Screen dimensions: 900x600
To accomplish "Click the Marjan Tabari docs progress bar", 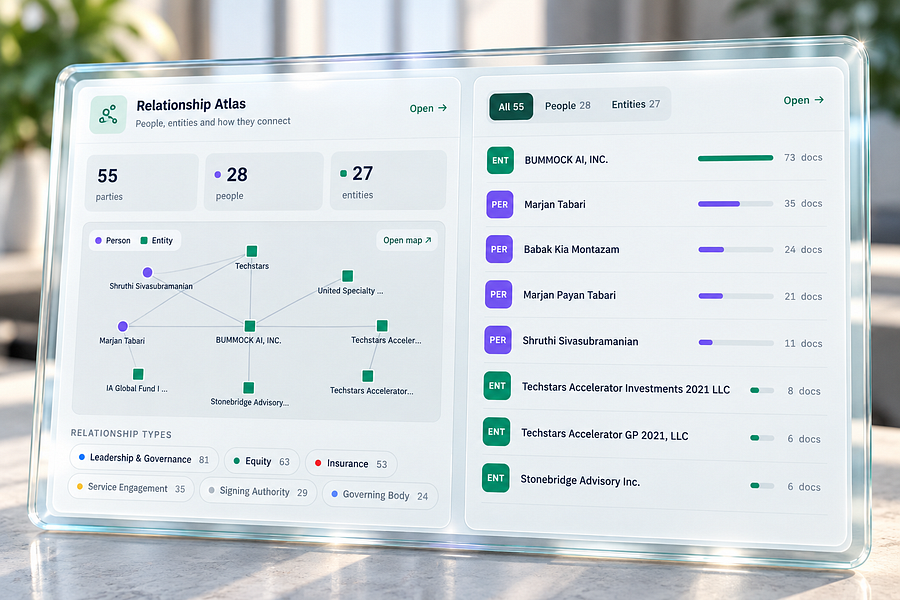I will coord(735,204).
